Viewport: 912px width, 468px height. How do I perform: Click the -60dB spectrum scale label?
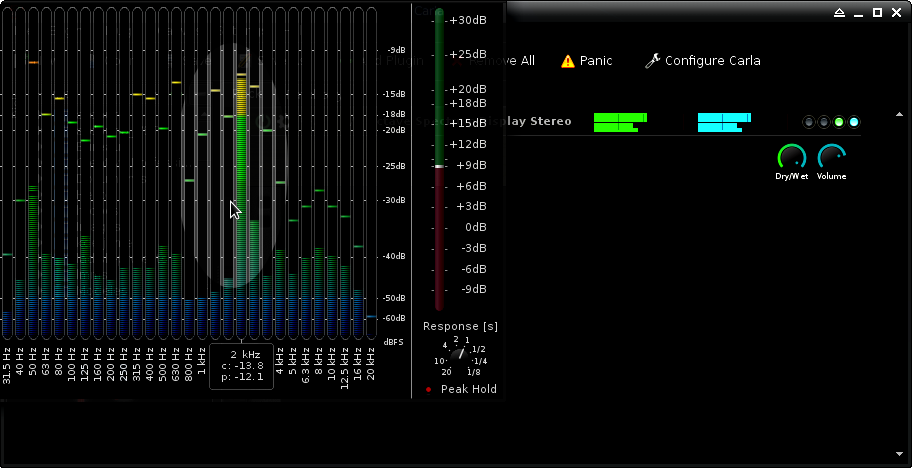click(394, 318)
